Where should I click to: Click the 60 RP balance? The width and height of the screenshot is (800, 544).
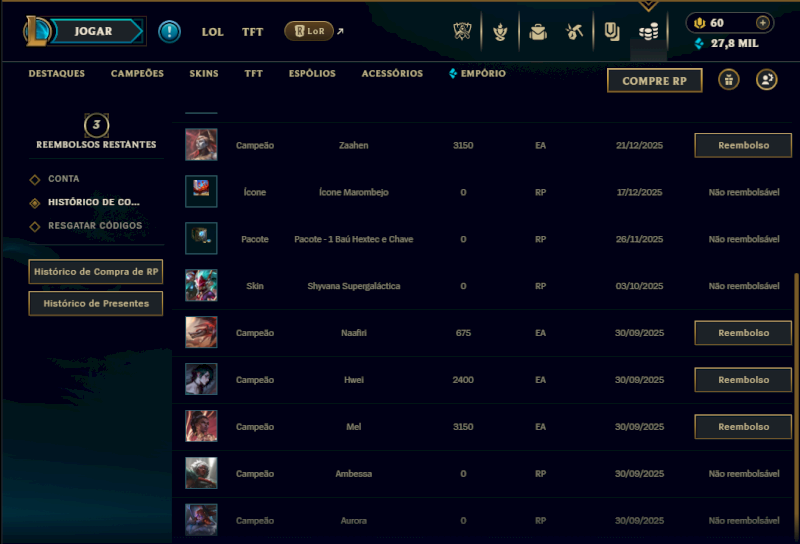[x=710, y=22]
